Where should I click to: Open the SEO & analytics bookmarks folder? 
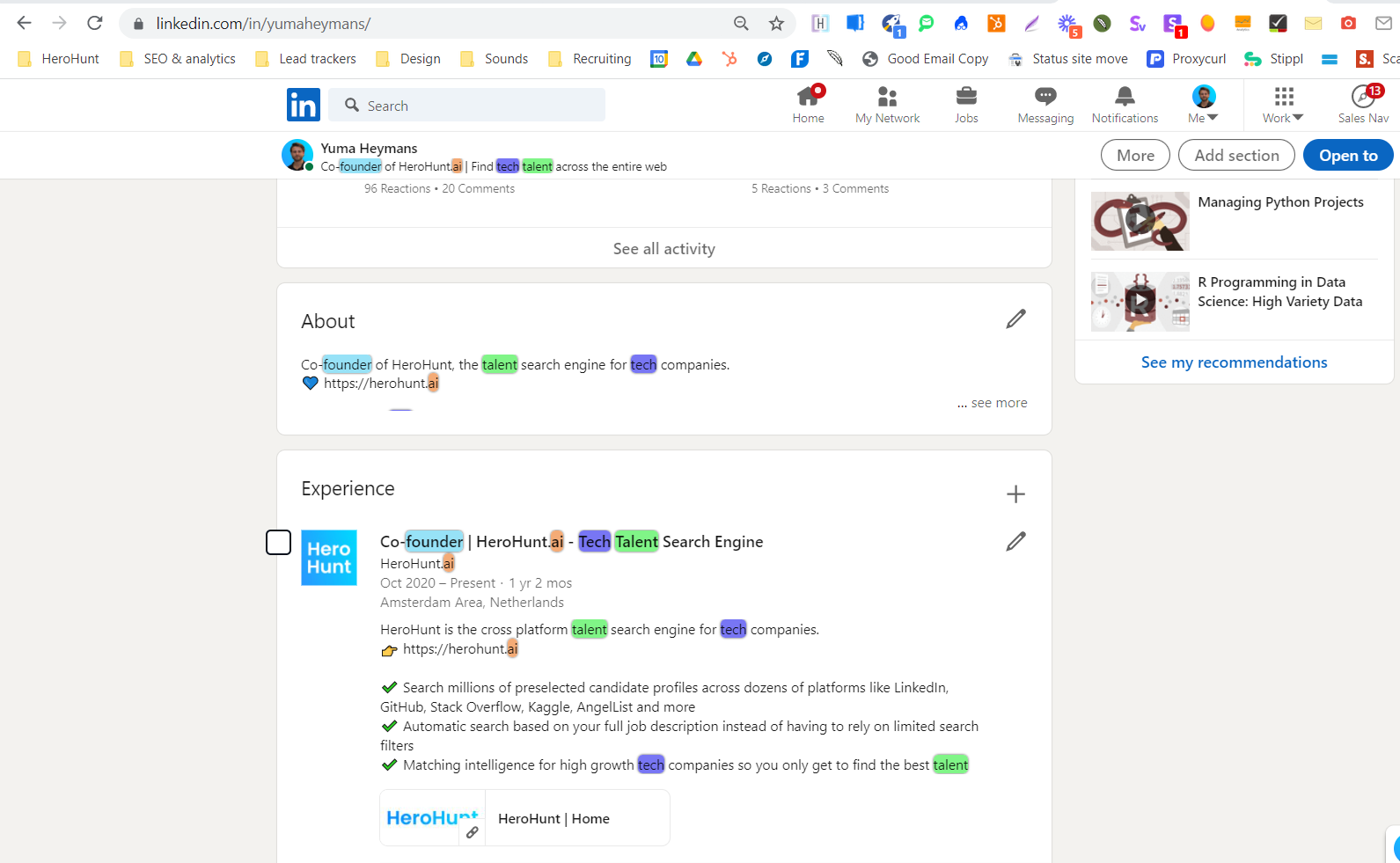[178, 59]
